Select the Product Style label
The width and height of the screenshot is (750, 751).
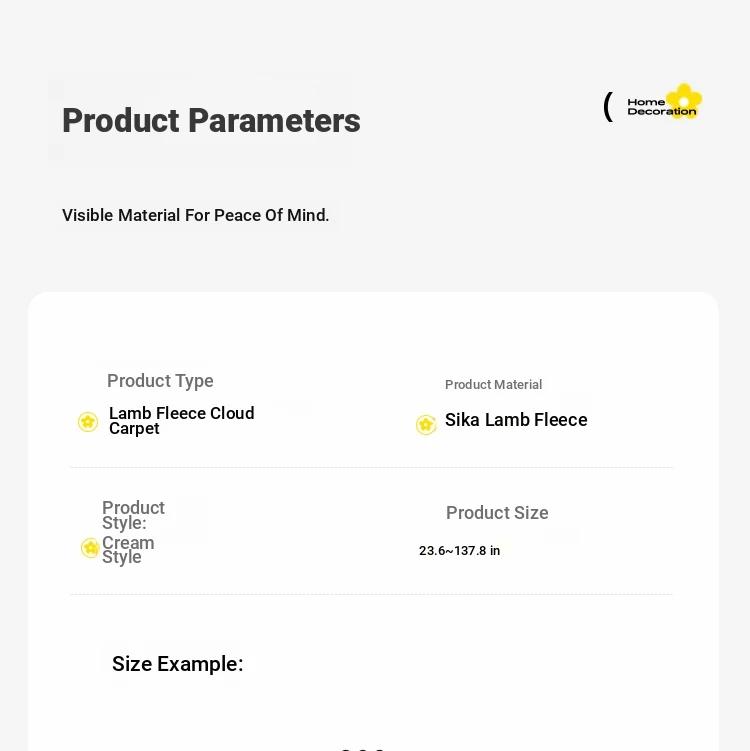click(x=133, y=515)
